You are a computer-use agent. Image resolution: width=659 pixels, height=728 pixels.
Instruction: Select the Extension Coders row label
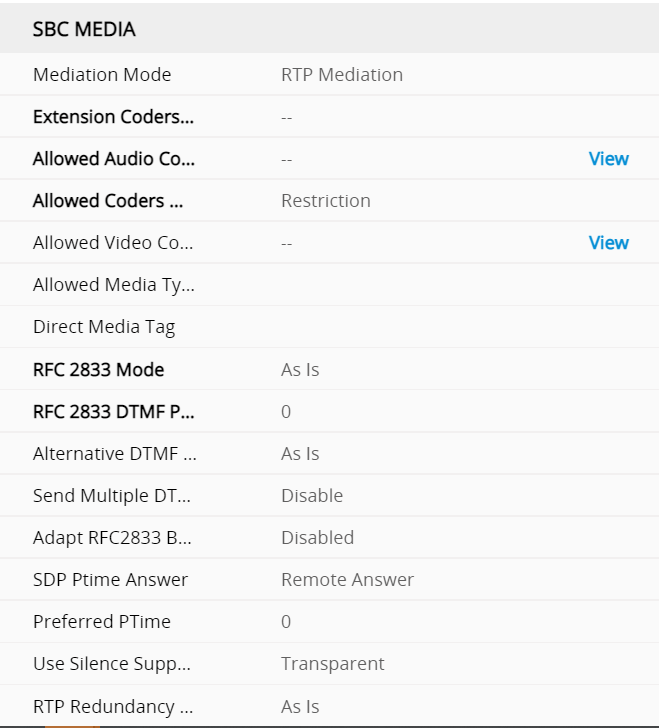[x=113, y=117]
